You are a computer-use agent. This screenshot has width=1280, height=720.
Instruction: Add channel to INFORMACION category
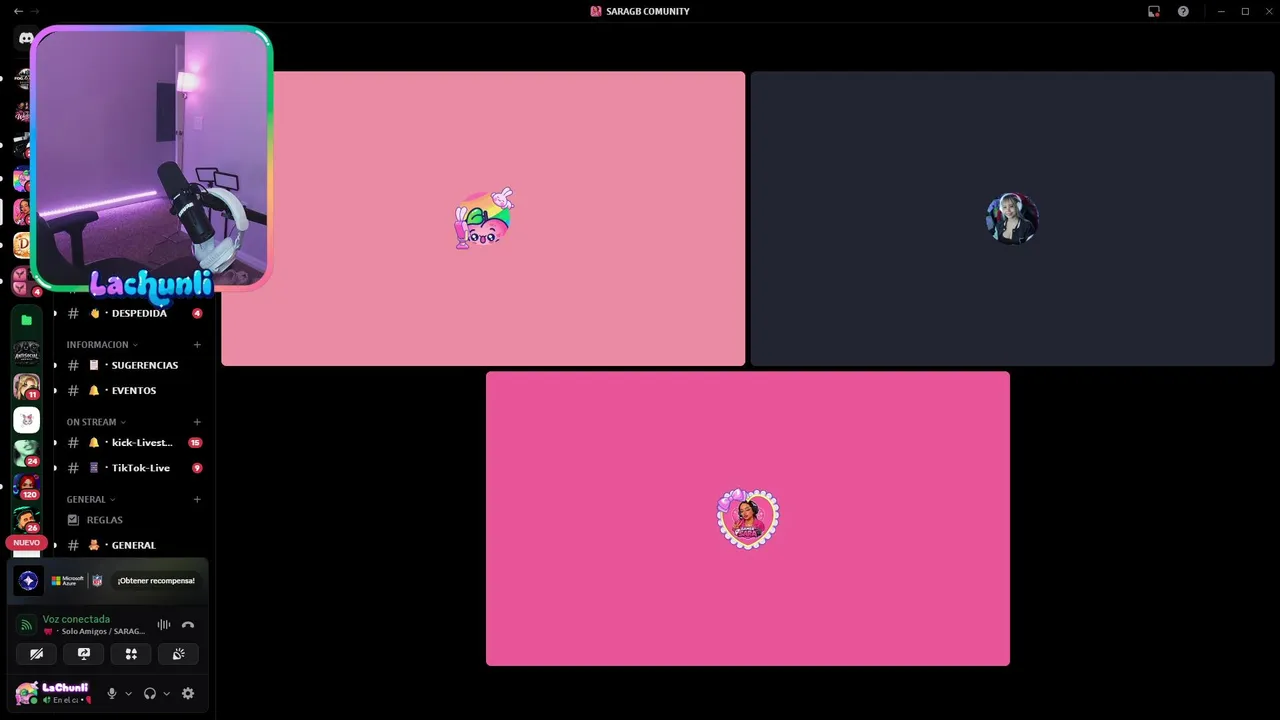(197, 344)
